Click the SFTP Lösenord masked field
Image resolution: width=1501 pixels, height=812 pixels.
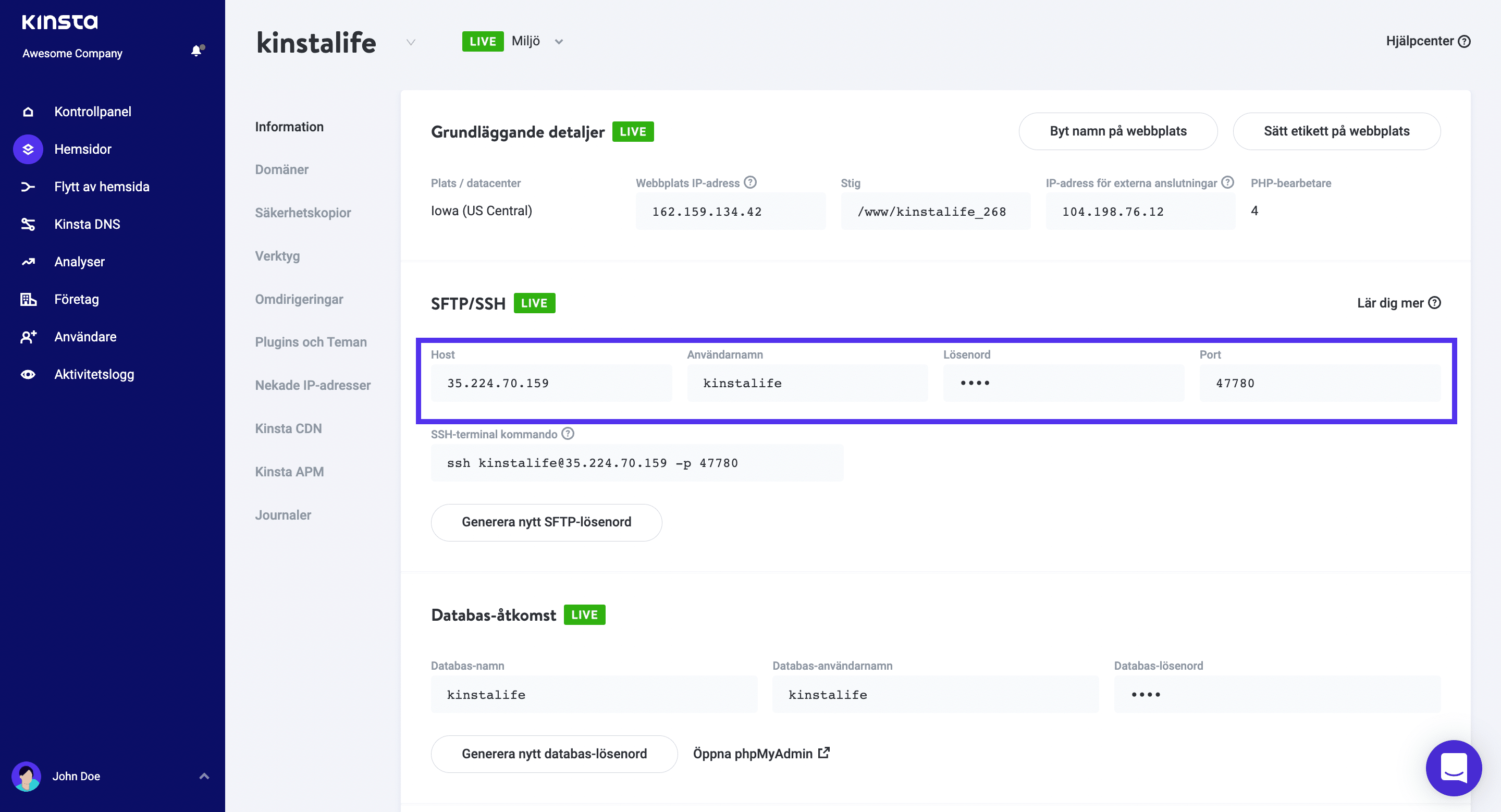[x=1064, y=383]
